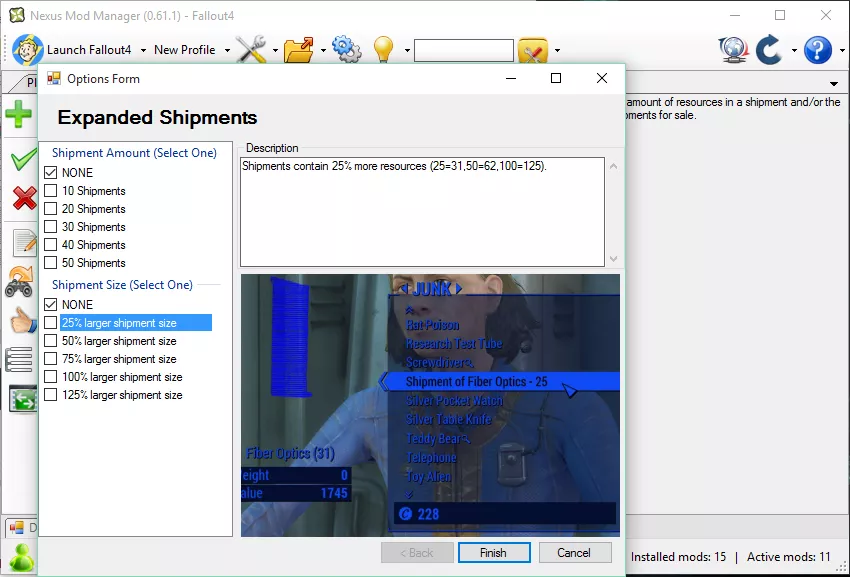
Task: Click the Launch Fallout4 Vault Boy icon
Action: (28, 50)
